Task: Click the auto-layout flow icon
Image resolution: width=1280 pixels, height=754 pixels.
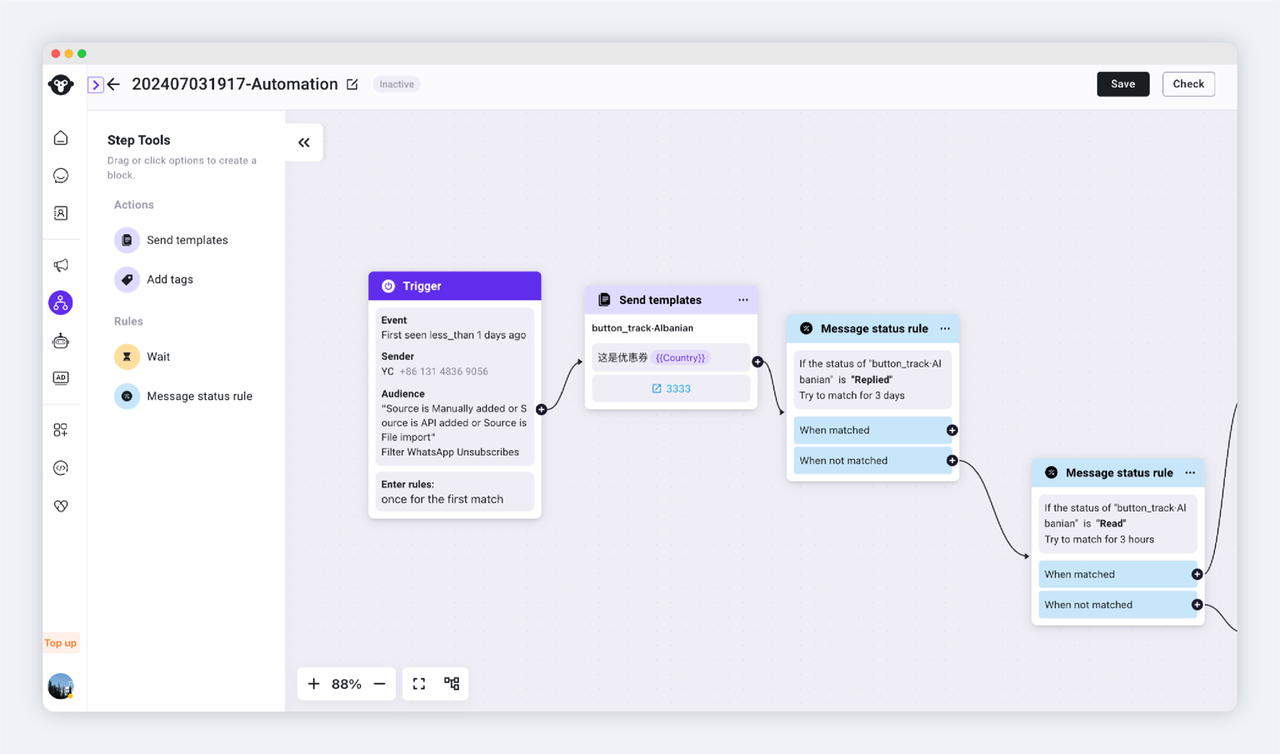Action: click(452, 684)
